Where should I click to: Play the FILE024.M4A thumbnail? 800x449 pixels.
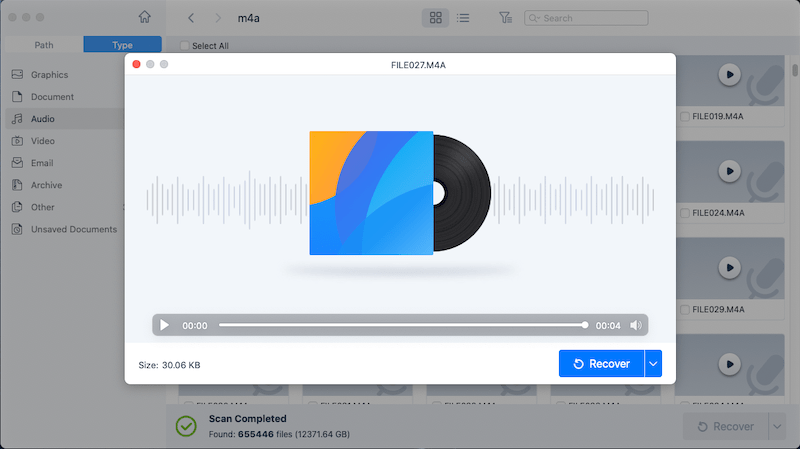(730, 171)
